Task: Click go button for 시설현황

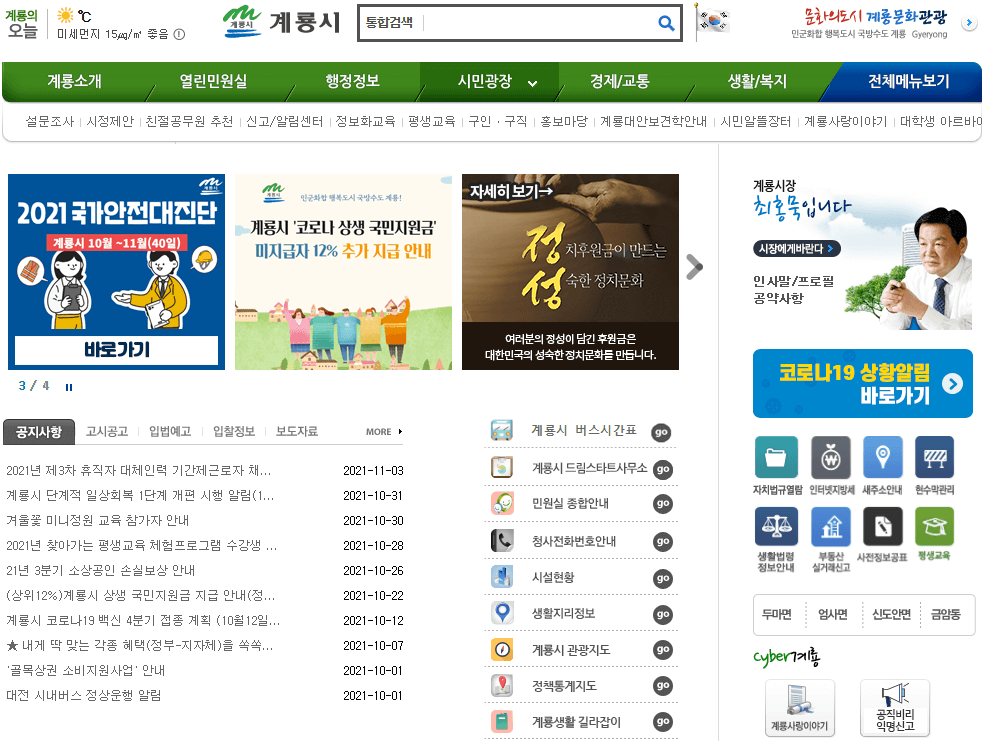Action: click(663, 578)
